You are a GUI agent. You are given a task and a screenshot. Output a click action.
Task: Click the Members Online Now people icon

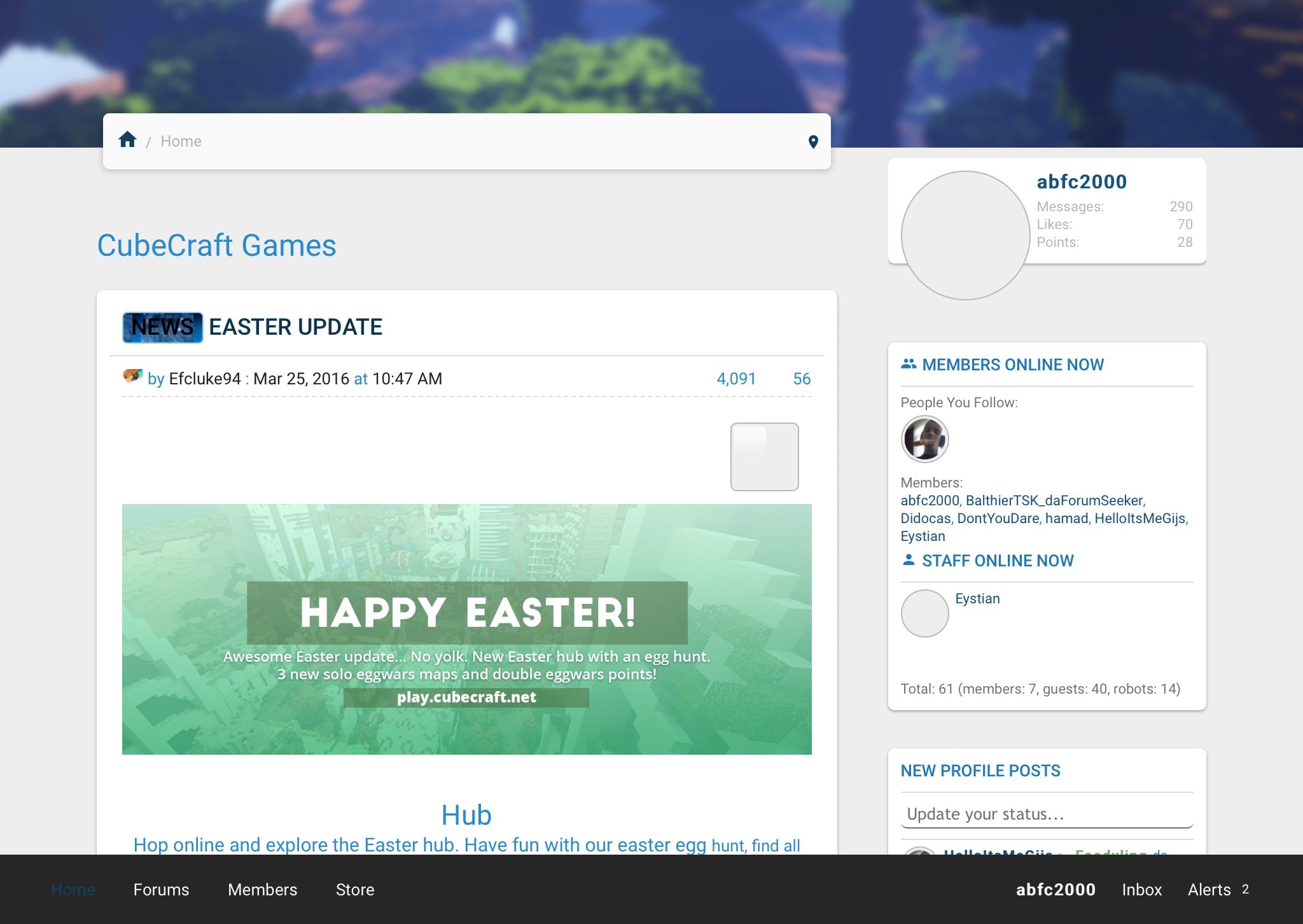pos(908,364)
